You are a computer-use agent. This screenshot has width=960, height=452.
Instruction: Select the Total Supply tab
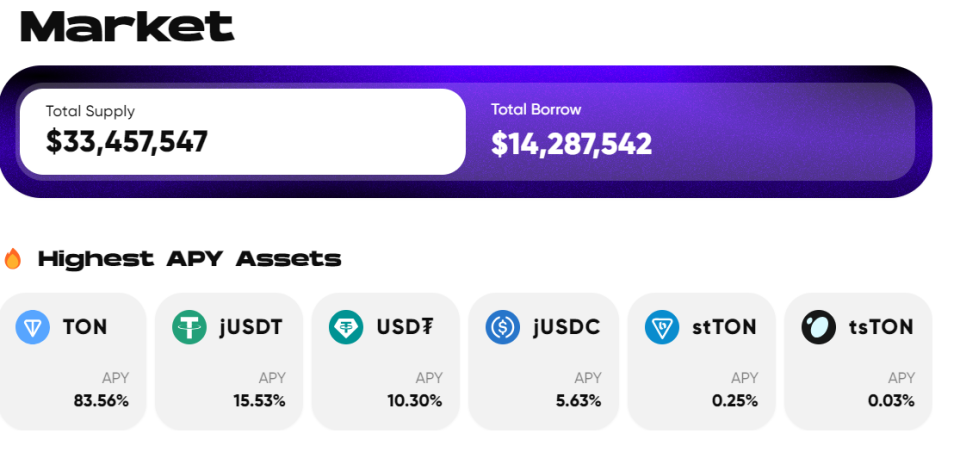click(242, 131)
